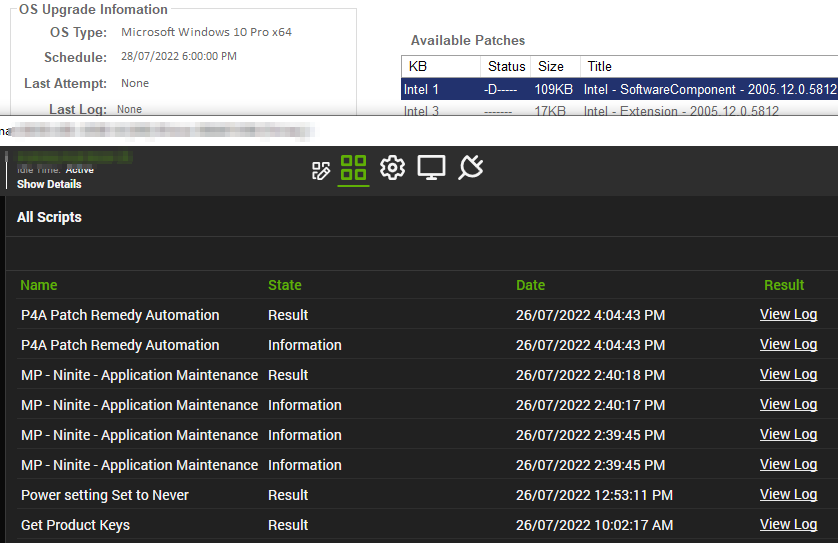
Task: Open the gear settings icon
Action: pyautogui.click(x=392, y=168)
